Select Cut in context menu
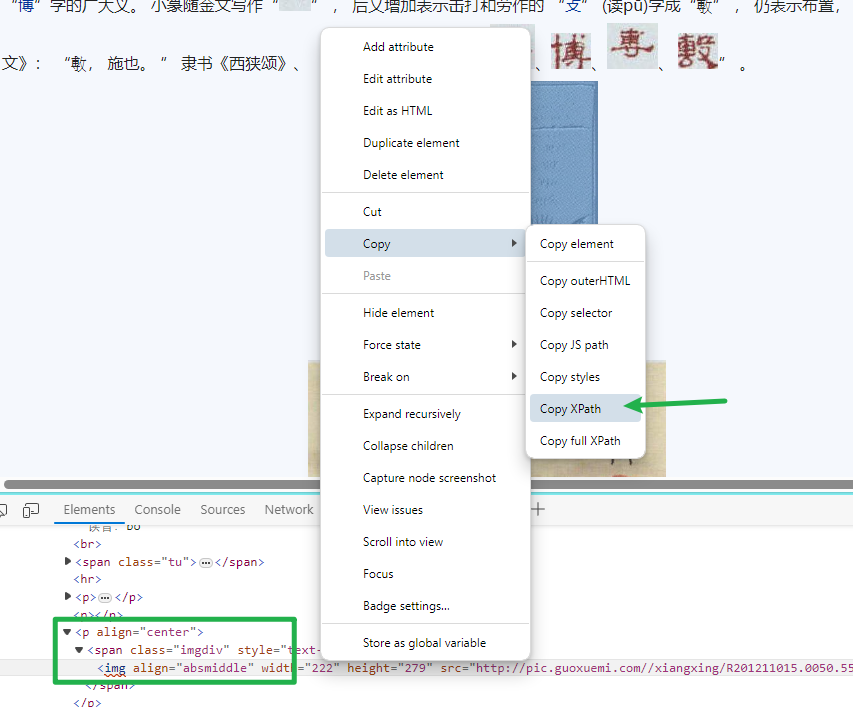This screenshot has height=707, width=853. 425,212
